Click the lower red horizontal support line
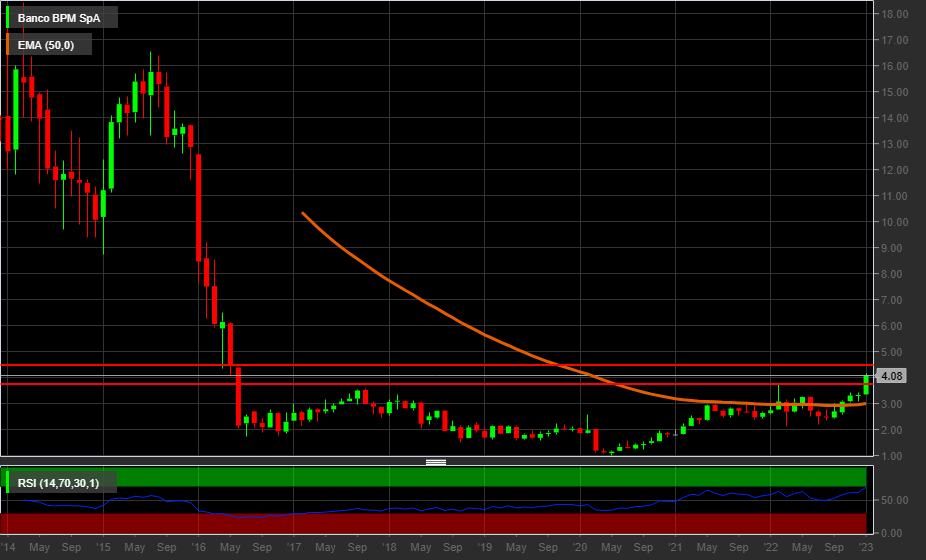The image size is (926, 560). 437,384
